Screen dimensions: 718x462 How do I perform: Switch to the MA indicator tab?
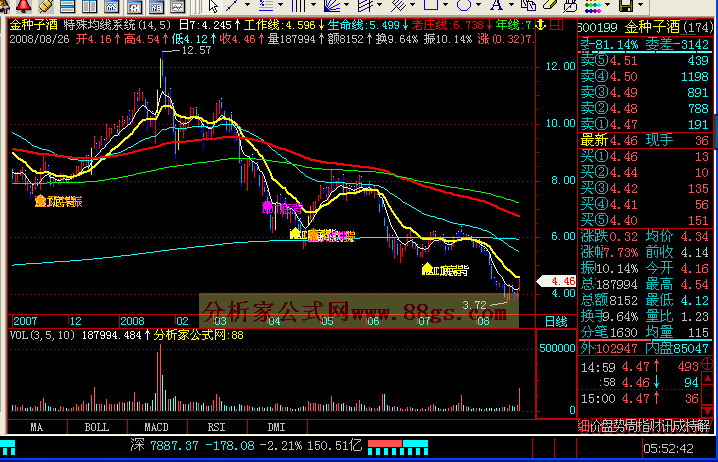(37, 427)
